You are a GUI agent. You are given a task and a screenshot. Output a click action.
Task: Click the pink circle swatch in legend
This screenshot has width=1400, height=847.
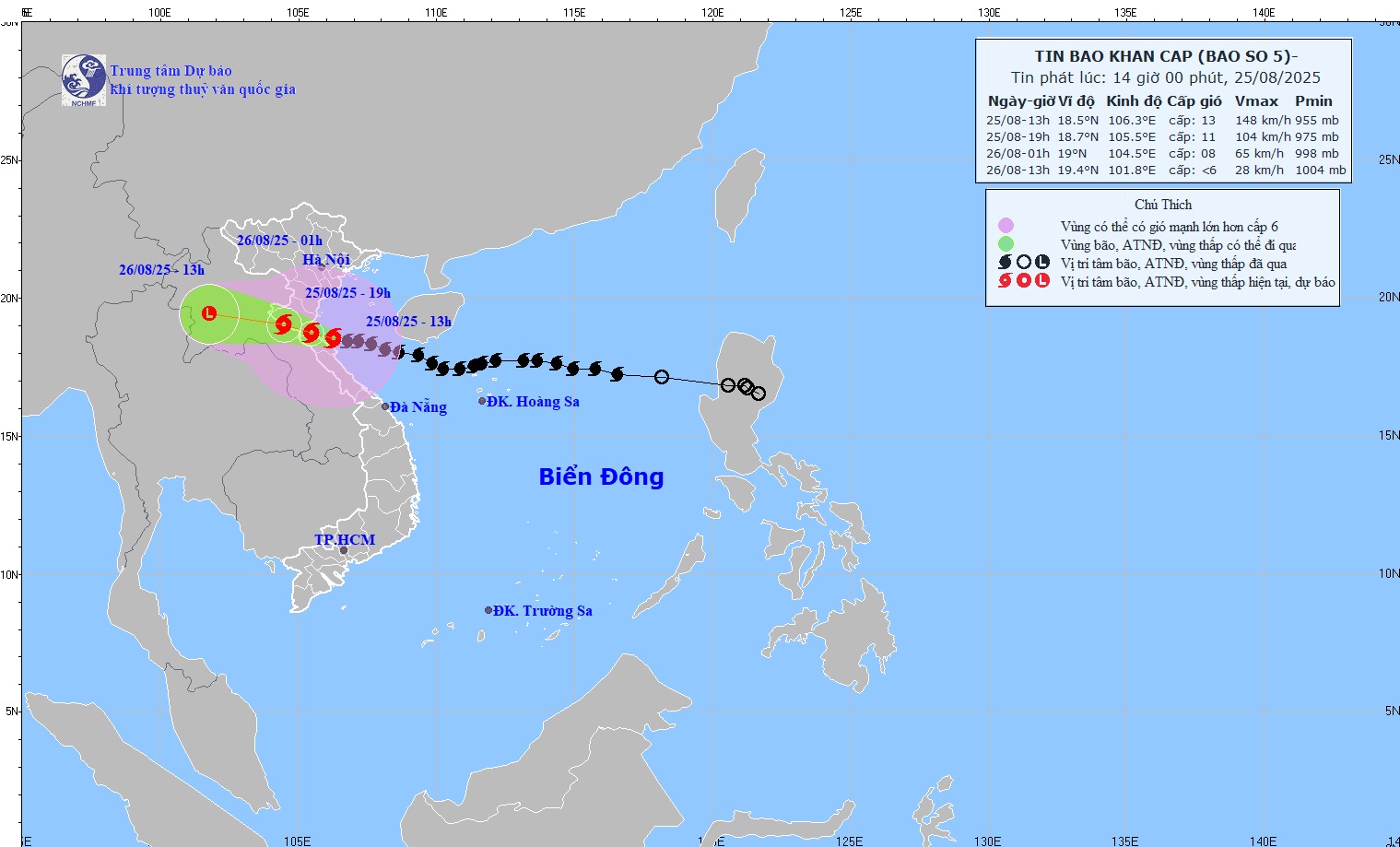click(1006, 226)
